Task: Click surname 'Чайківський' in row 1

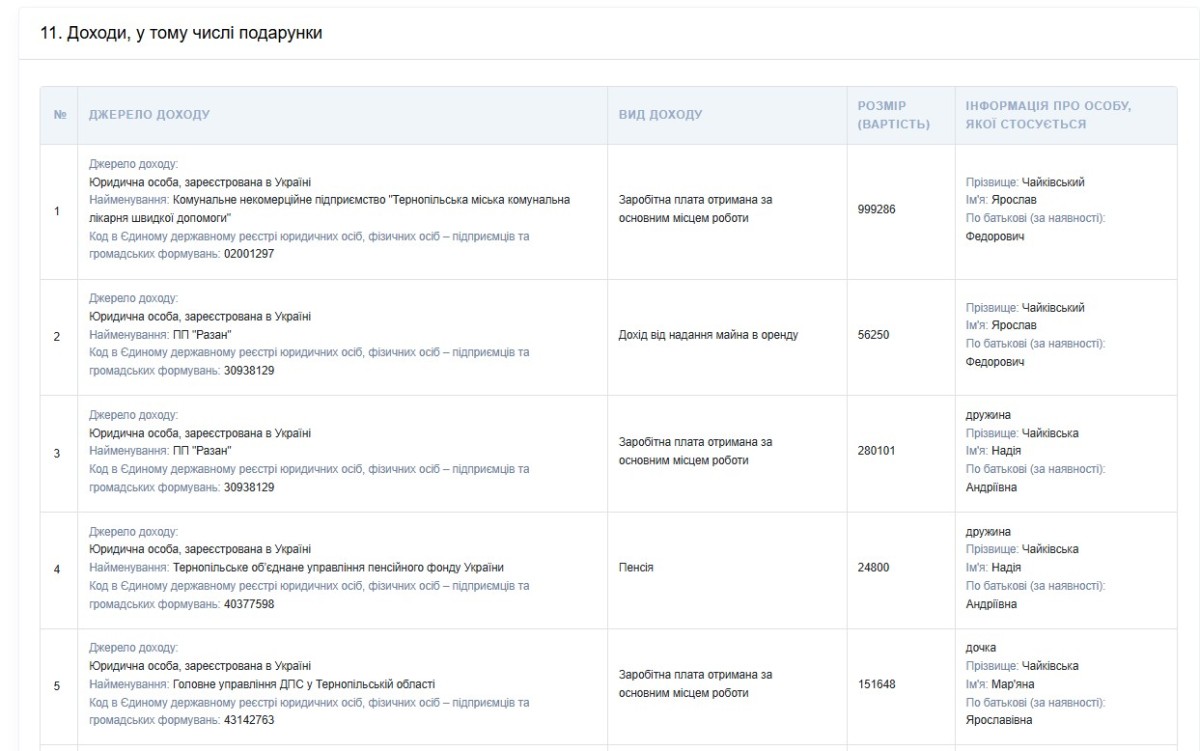Action: click(1053, 182)
